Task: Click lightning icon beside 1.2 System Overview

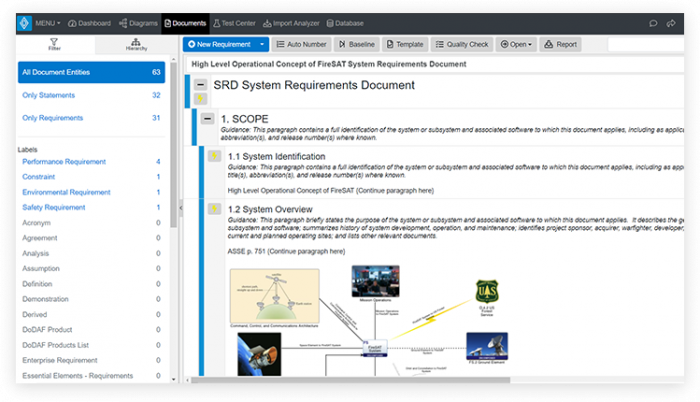Action: point(214,209)
